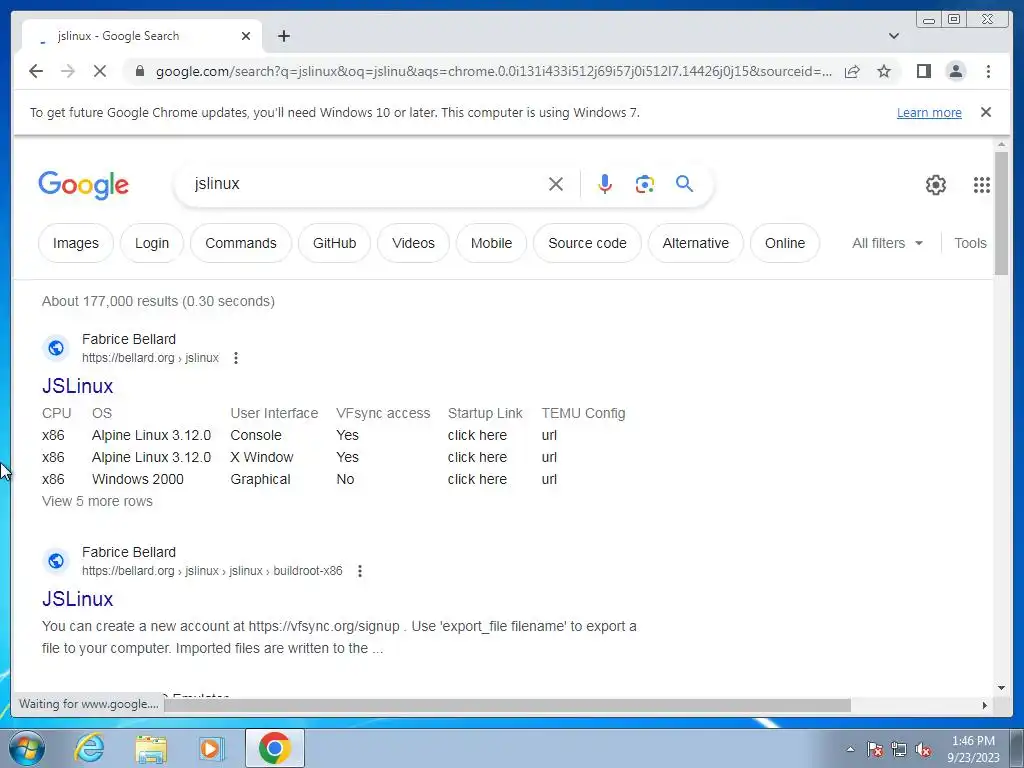Screen dimensions: 1024x768
Task: Submit search with magnifier icon
Action: coord(684,184)
